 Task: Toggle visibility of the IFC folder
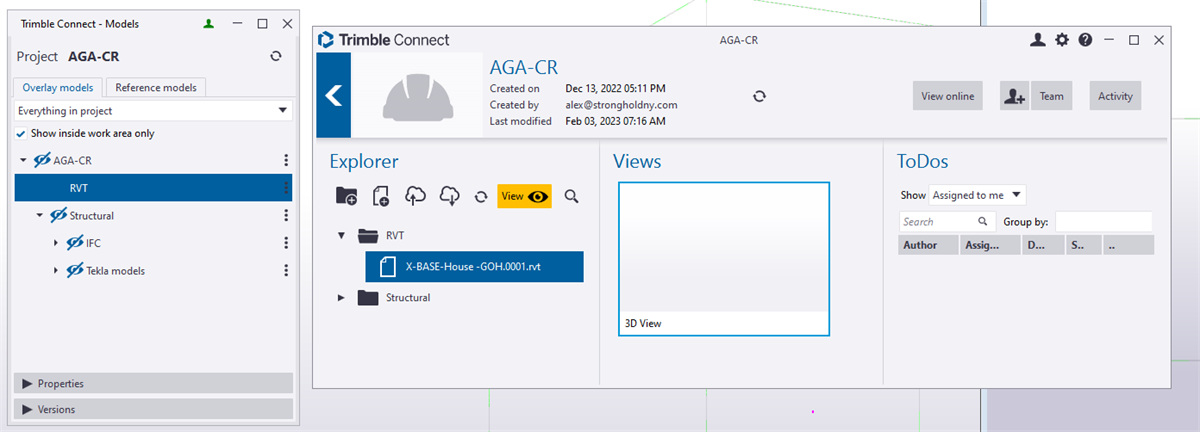point(75,243)
